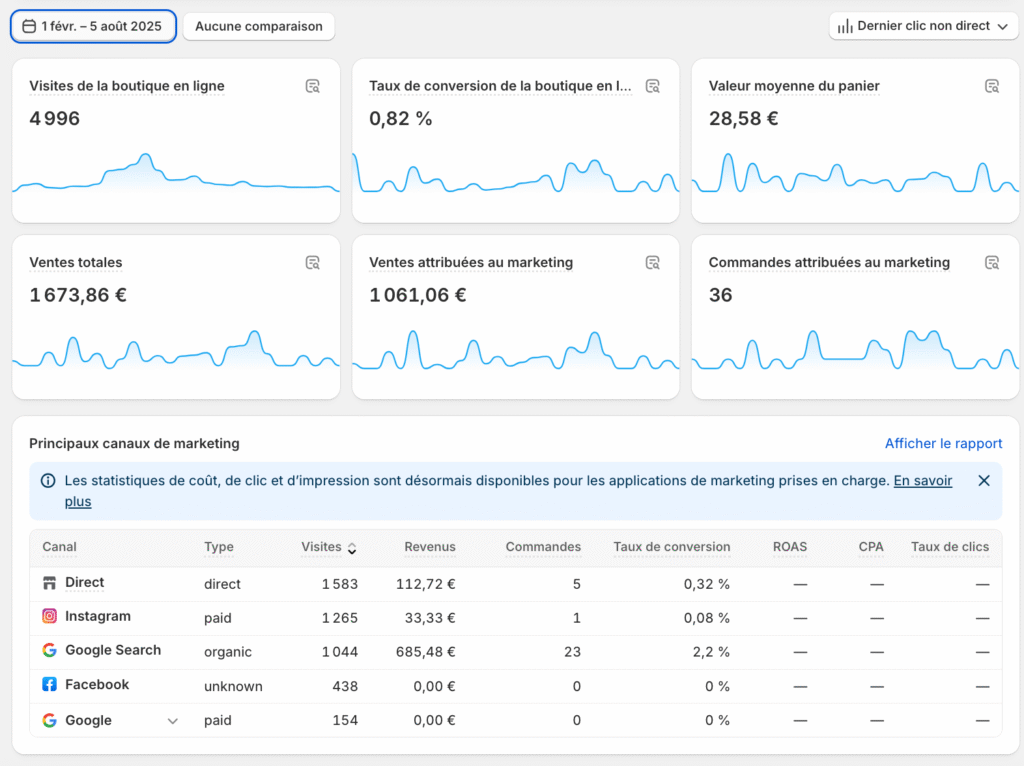The image size is (1024, 766).
Task: Click the Aucune comparaison button
Action: 258,26
